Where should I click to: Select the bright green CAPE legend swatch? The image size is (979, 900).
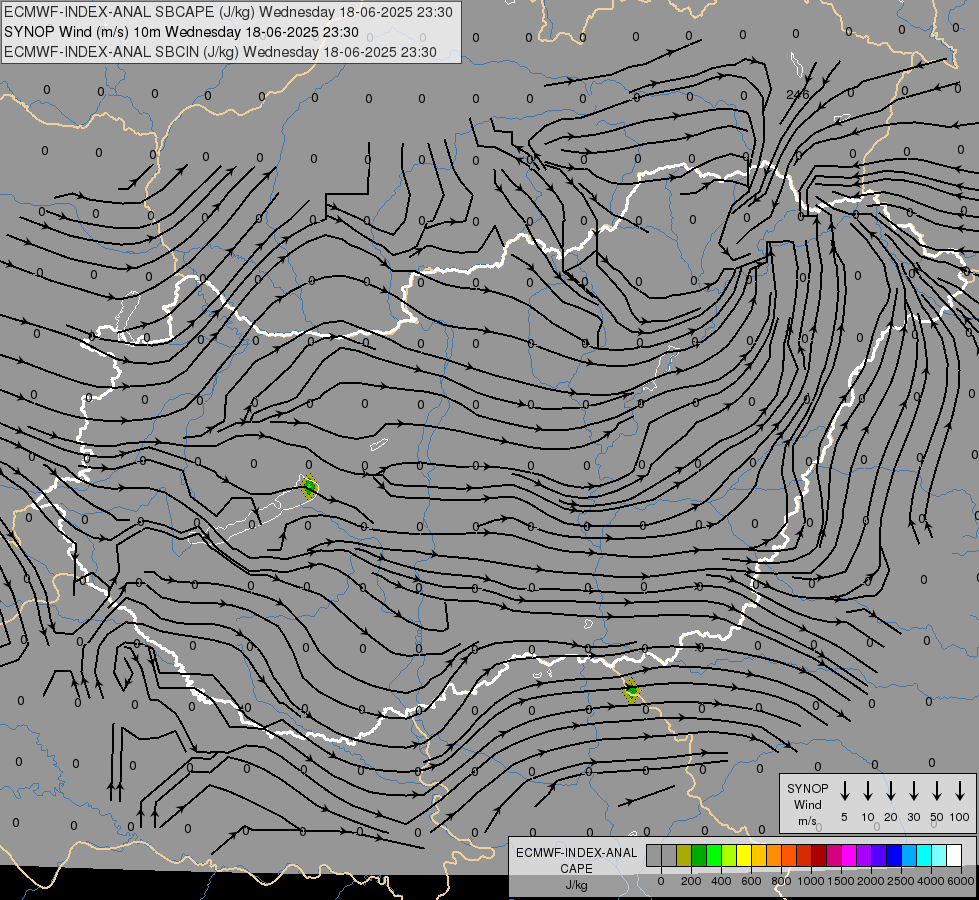pos(714,855)
